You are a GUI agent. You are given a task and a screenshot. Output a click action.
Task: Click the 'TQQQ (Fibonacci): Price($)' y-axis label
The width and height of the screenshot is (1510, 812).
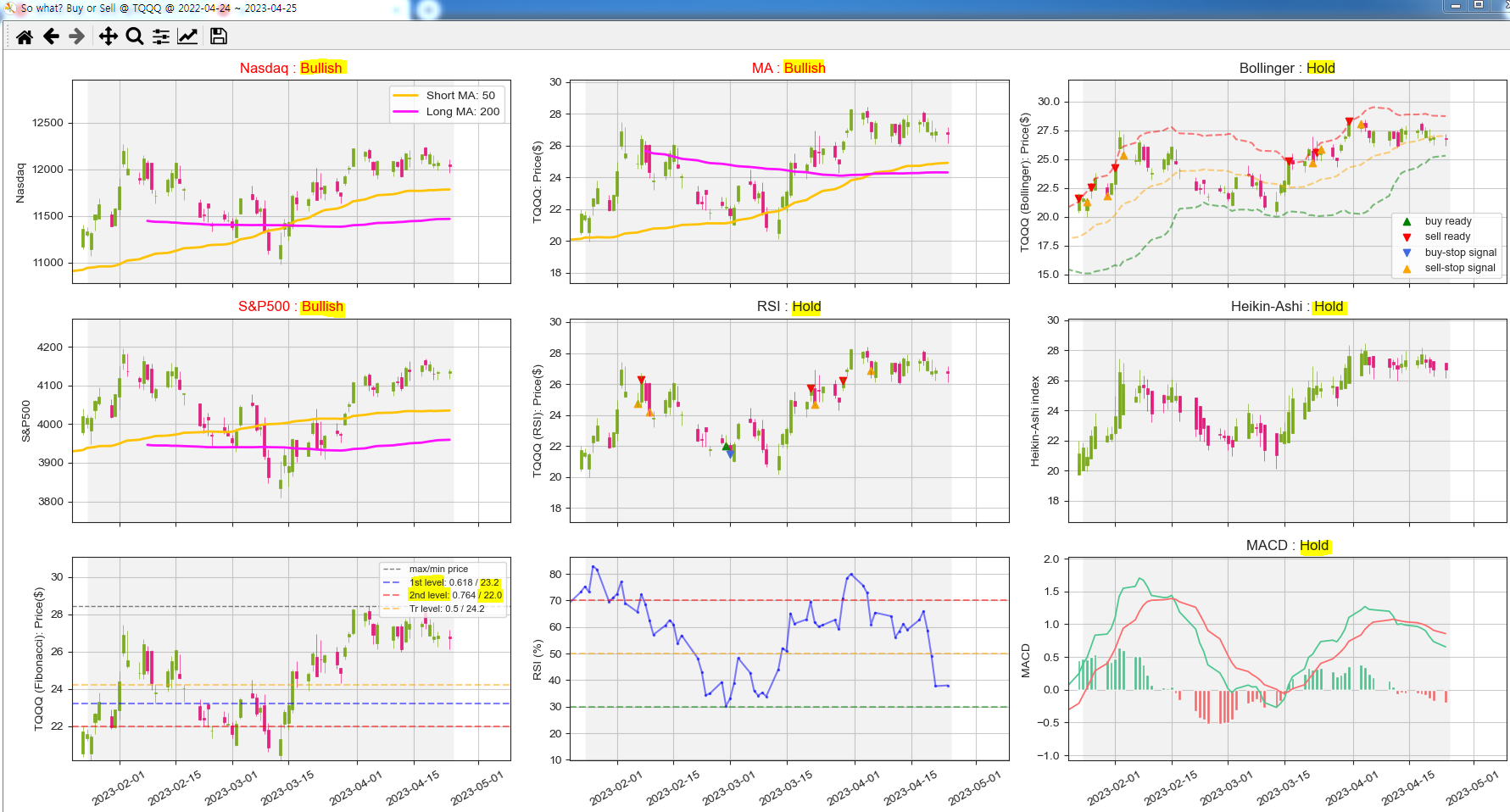38,659
